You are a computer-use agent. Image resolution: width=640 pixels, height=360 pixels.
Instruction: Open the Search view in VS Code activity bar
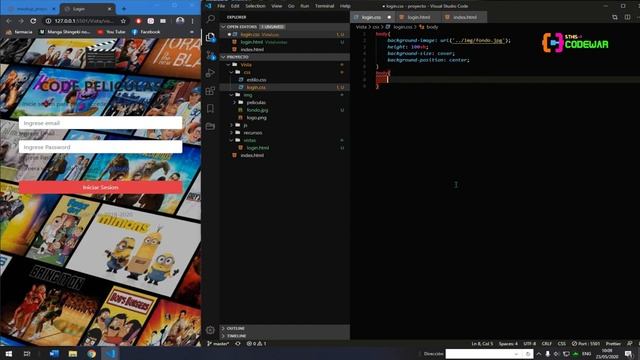coord(211,19)
